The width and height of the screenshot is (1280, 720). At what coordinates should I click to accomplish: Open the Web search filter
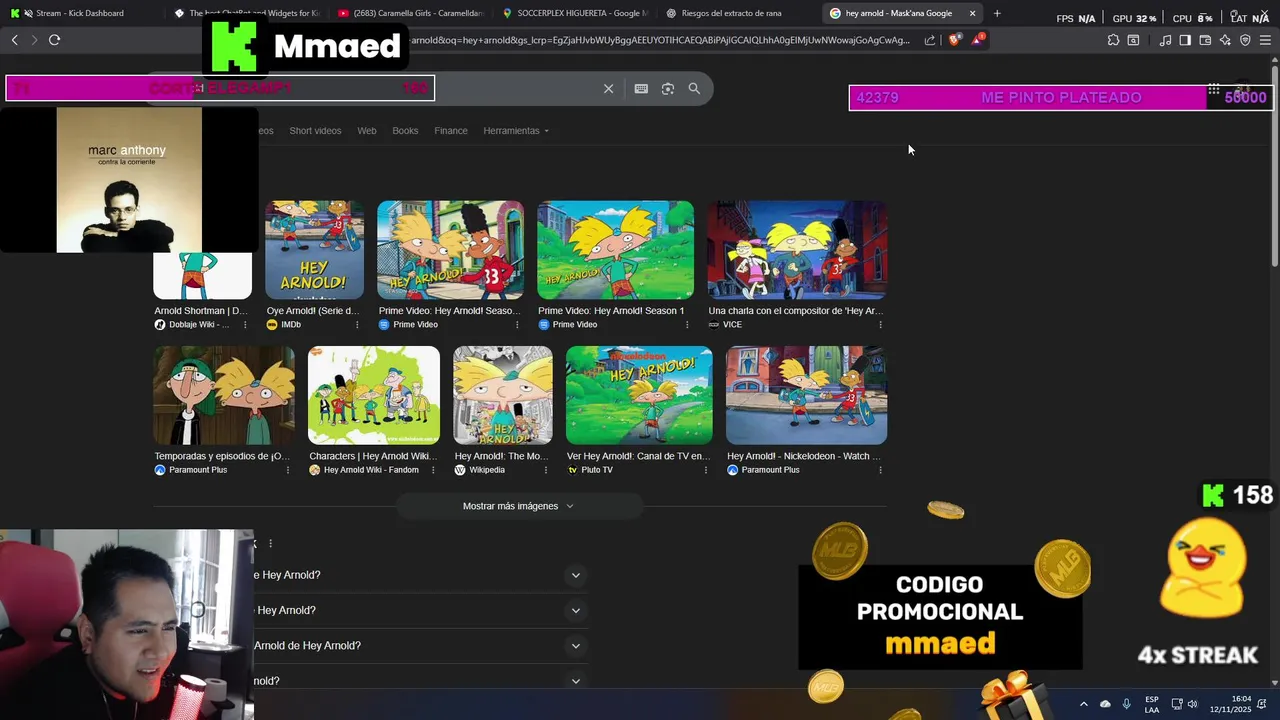click(x=367, y=131)
